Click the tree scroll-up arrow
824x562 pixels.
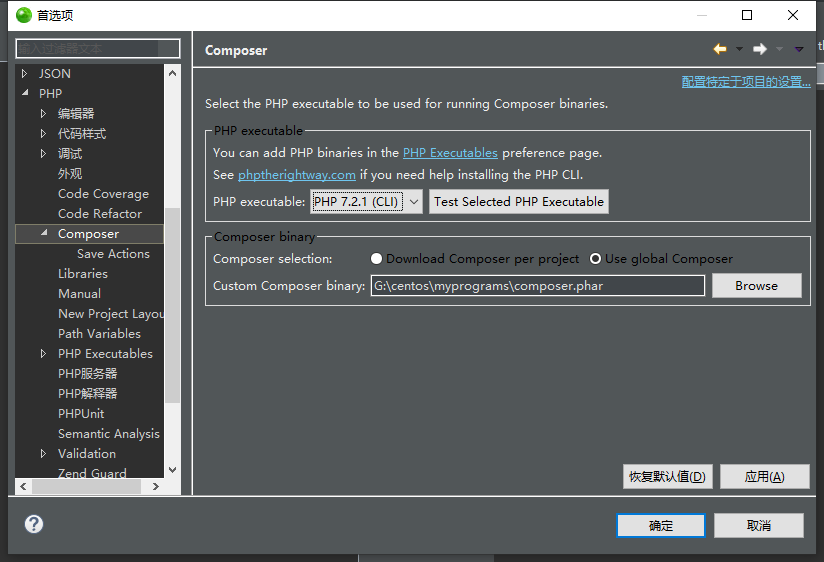(x=172, y=74)
